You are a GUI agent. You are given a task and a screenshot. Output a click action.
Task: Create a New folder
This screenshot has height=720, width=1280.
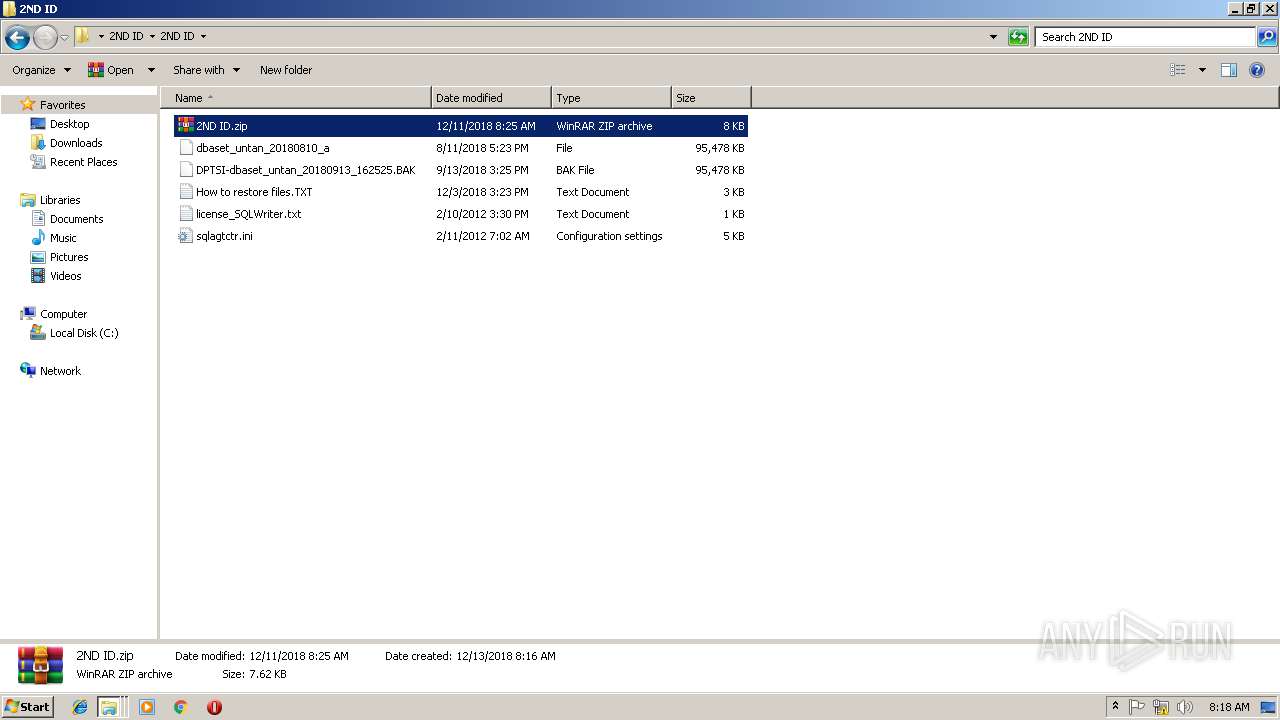tap(286, 70)
